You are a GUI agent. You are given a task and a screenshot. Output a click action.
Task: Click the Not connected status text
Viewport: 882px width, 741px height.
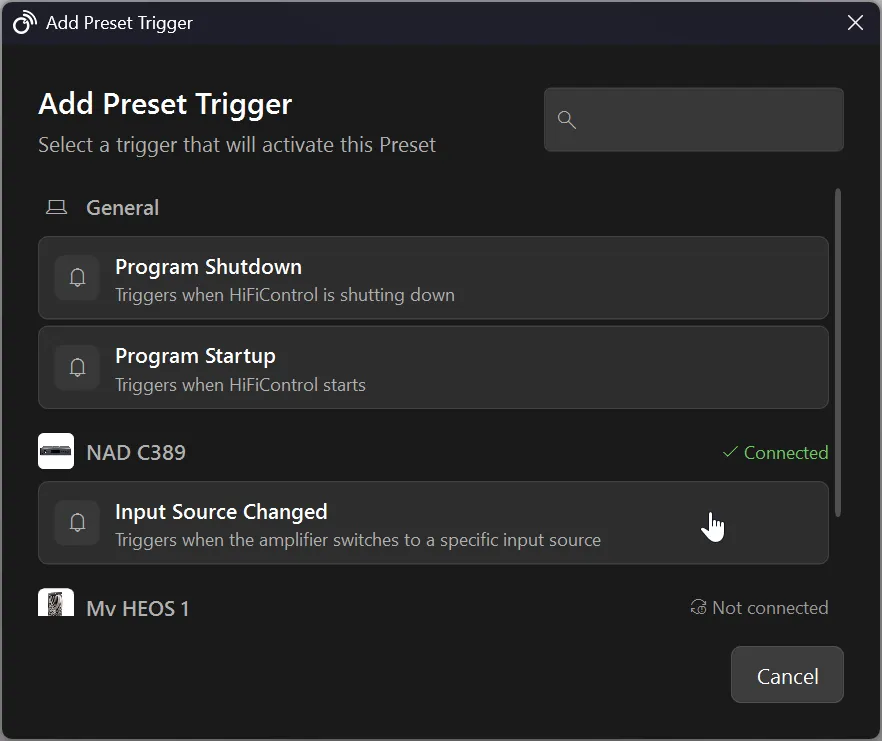tap(772, 607)
